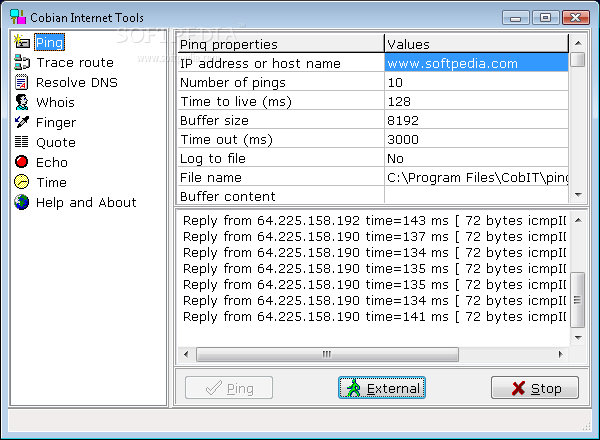
Task: Click the Trace route network icon
Action: click(22, 62)
